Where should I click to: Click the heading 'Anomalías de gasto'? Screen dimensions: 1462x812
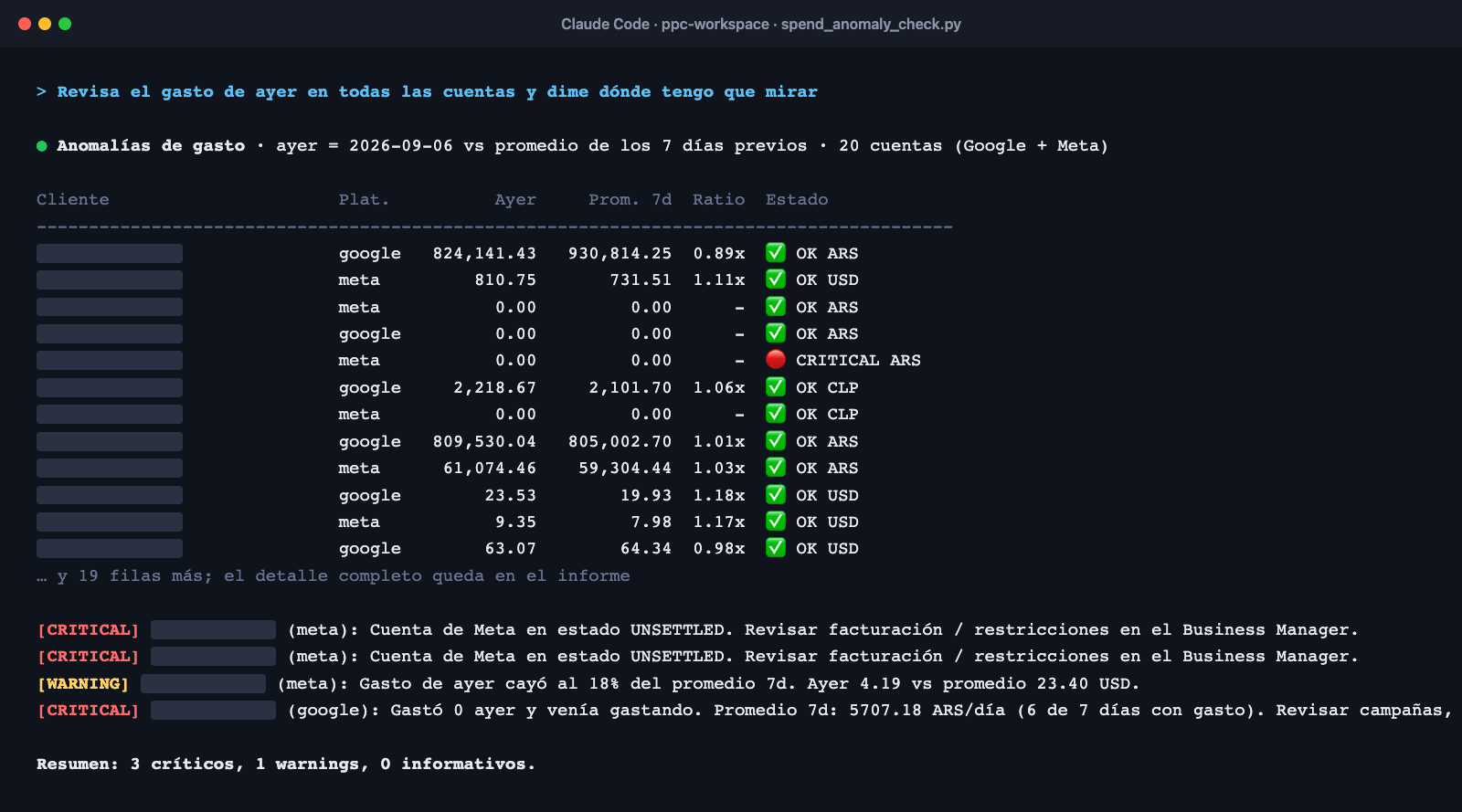pos(151,146)
